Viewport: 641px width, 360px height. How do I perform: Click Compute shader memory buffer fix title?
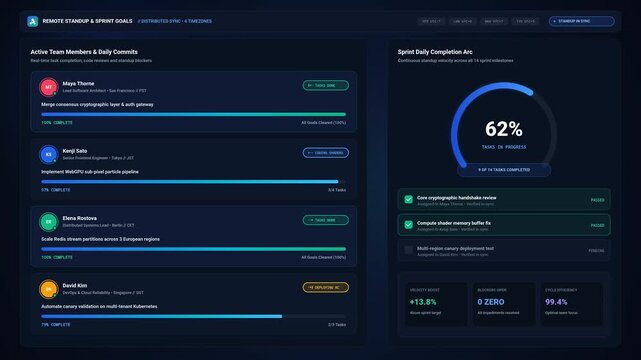[x=454, y=223]
